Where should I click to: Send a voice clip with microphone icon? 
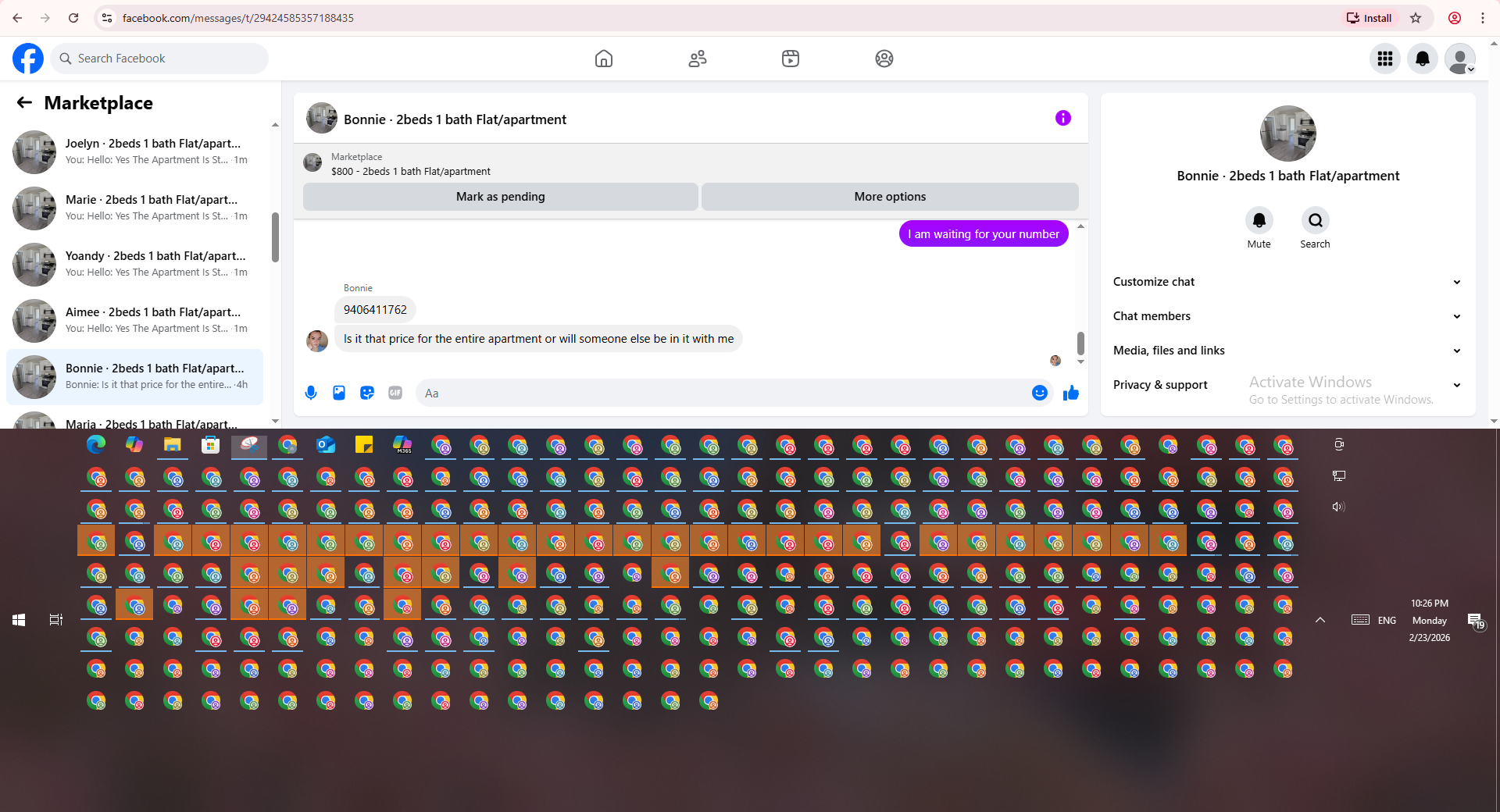[311, 393]
